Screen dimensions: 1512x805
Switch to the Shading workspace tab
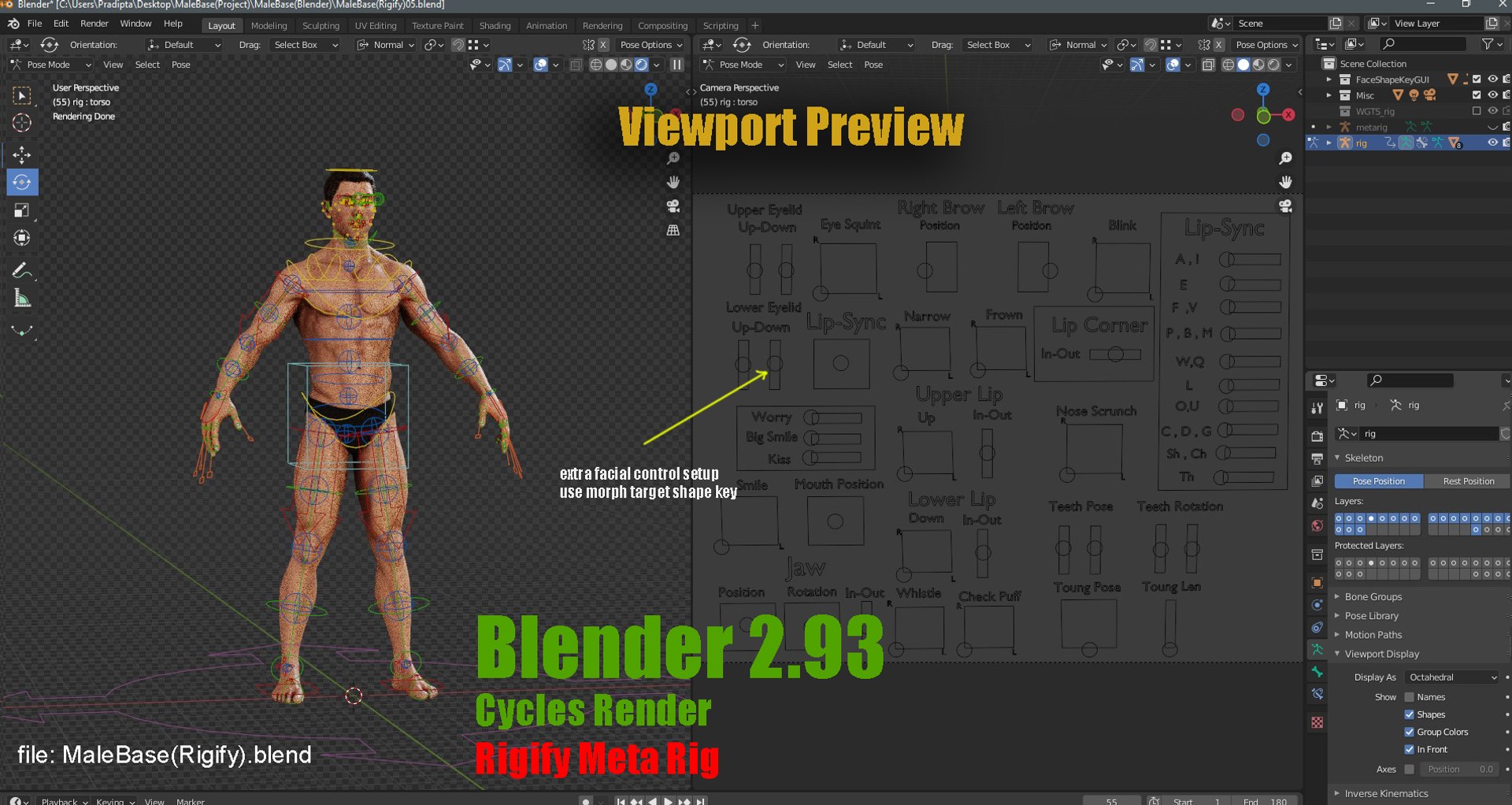click(x=495, y=26)
